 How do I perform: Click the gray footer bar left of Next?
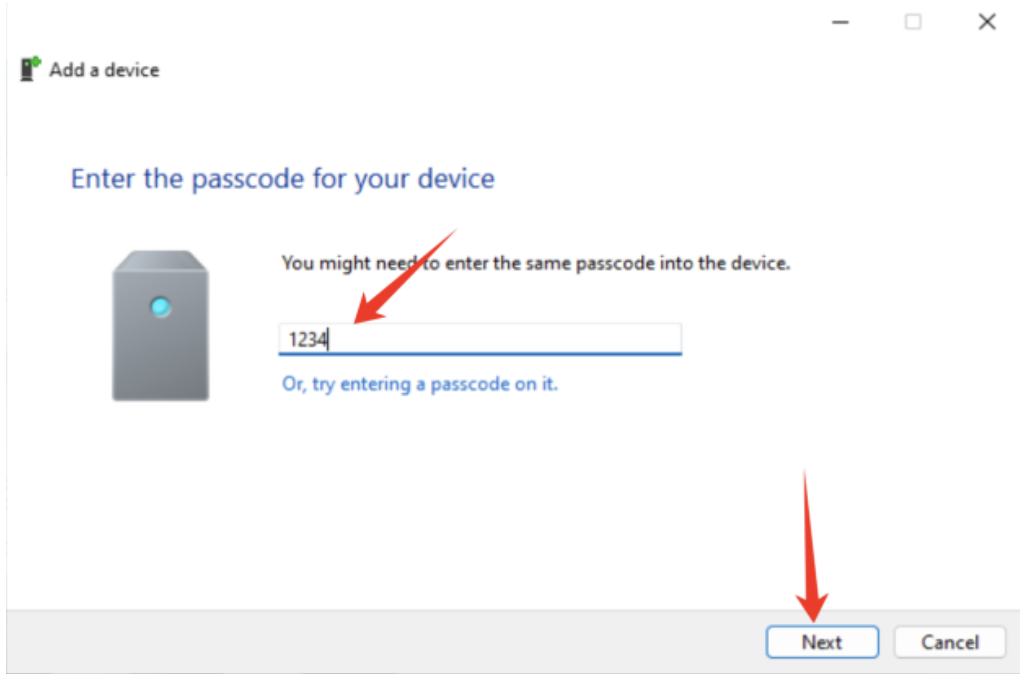point(400,640)
